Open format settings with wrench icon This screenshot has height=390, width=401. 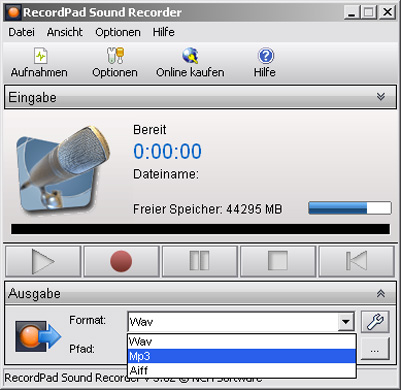coord(375,322)
